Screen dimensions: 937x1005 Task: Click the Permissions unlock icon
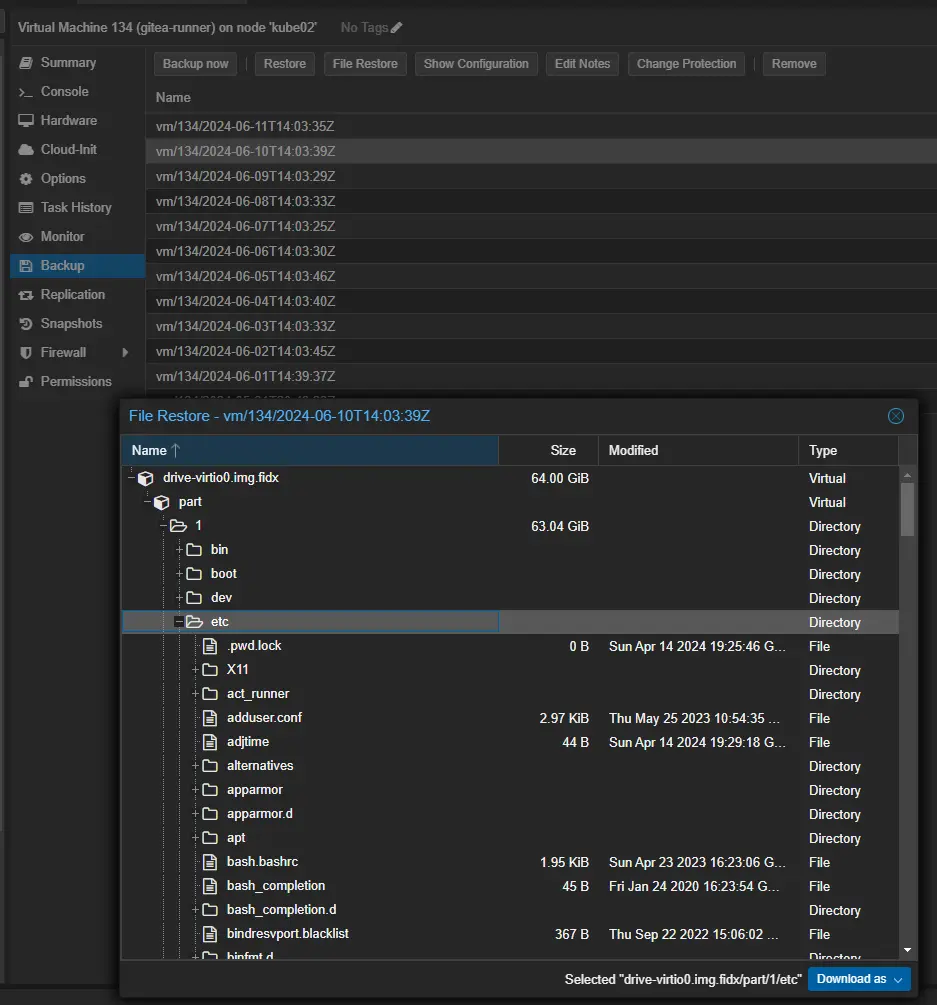[x=26, y=382]
